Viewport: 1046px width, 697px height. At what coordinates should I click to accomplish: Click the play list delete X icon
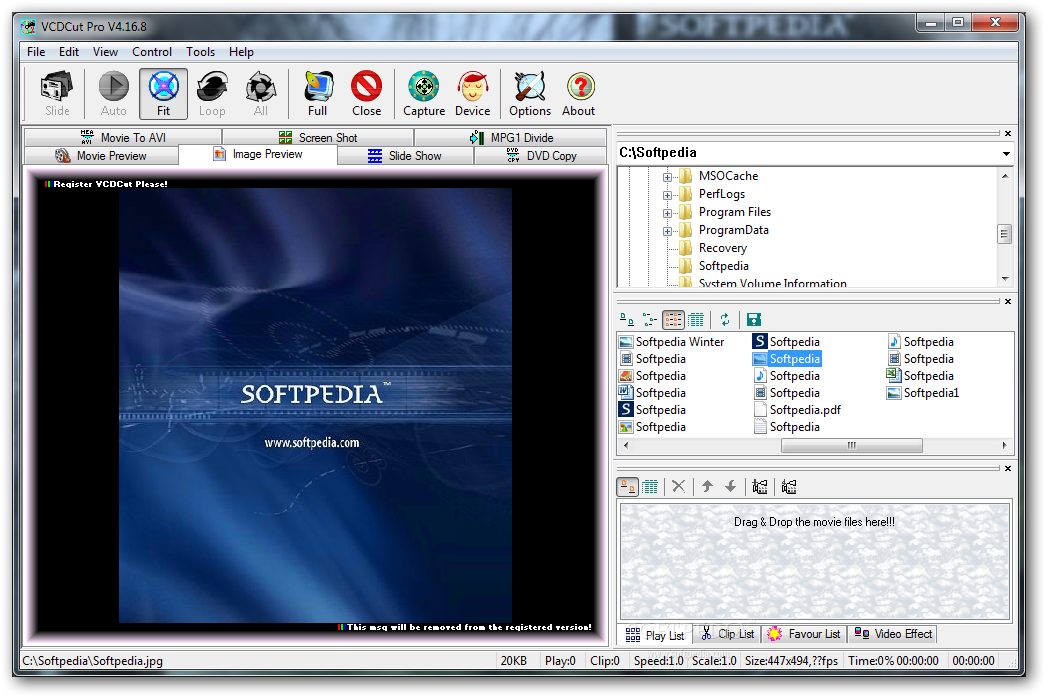678,487
